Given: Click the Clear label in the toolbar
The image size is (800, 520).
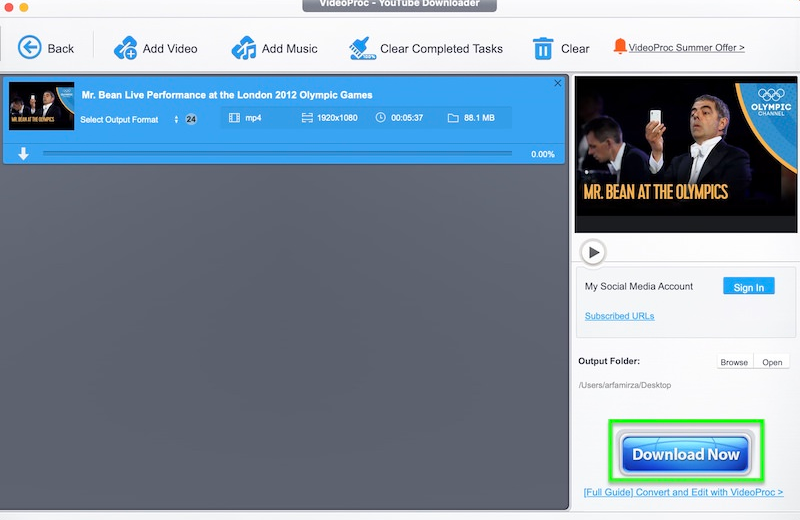Looking at the screenshot, I should pyautogui.click(x=575, y=48).
